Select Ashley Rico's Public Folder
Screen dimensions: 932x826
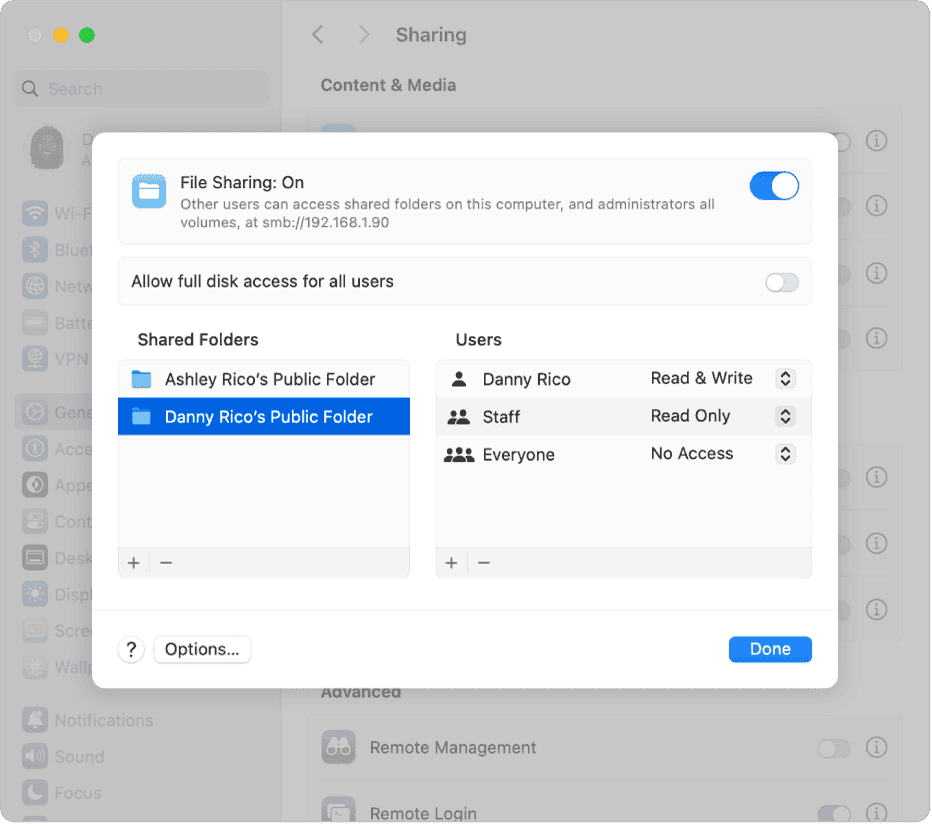coord(264,379)
